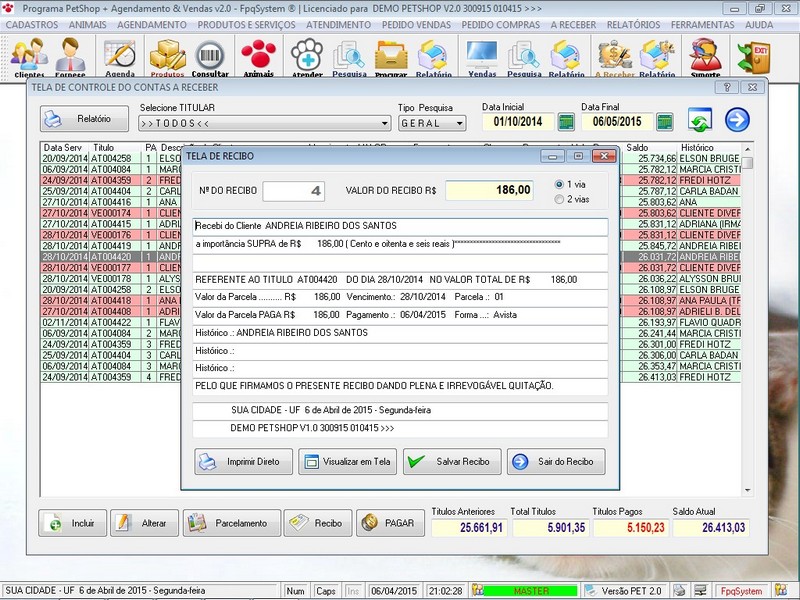Open the Produtos boxes icon

167,56
